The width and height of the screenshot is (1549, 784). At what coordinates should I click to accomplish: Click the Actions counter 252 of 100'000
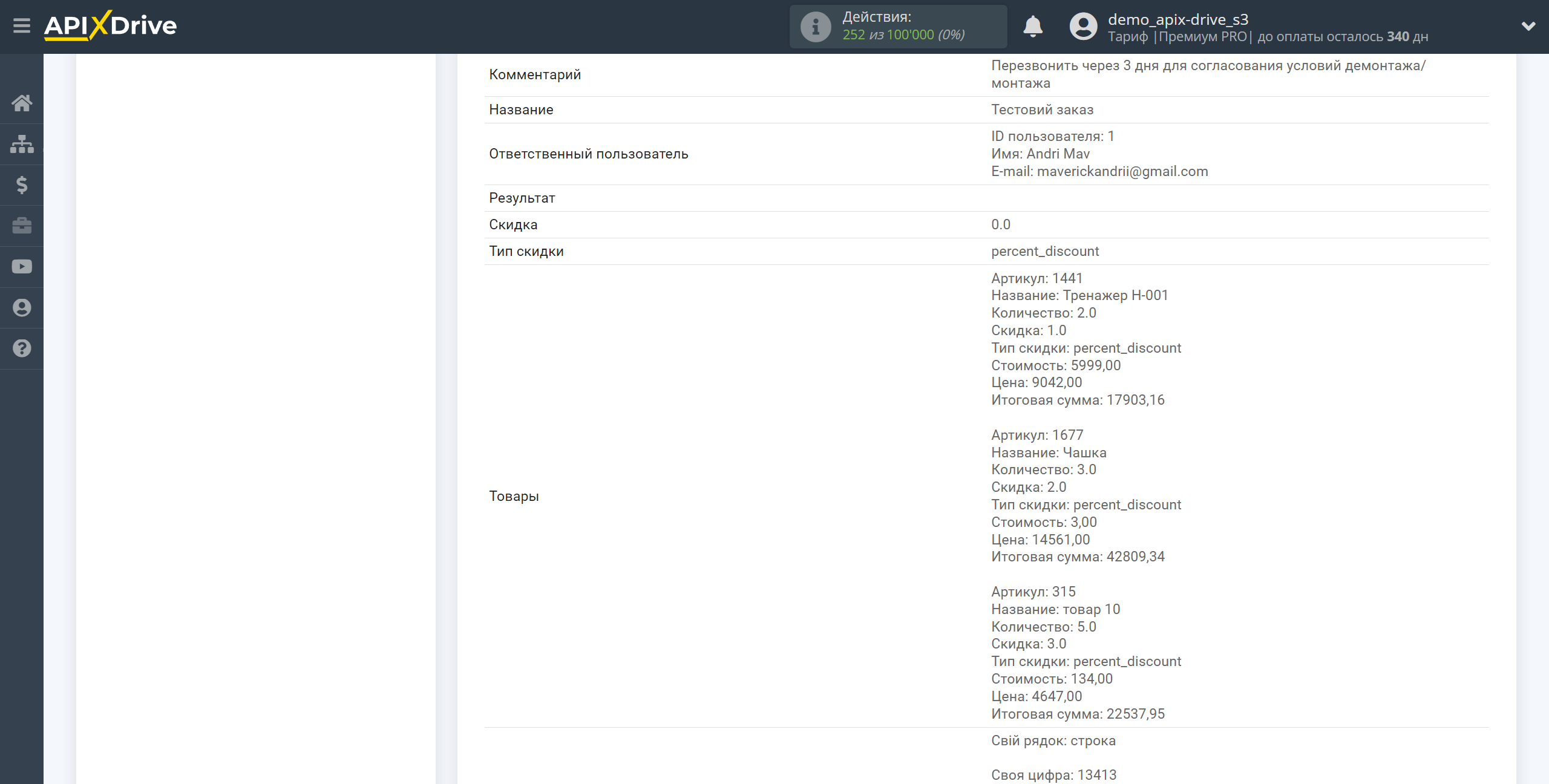pos(903,35)
